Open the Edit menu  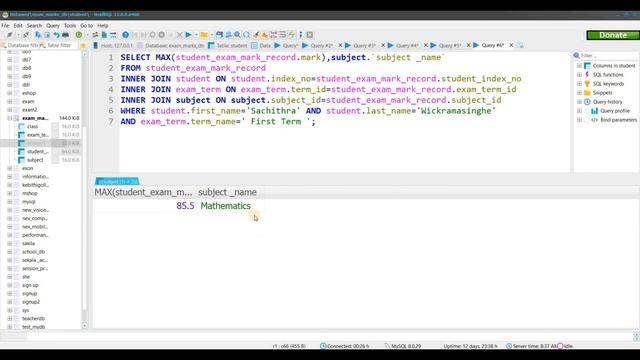pos(18,25)
